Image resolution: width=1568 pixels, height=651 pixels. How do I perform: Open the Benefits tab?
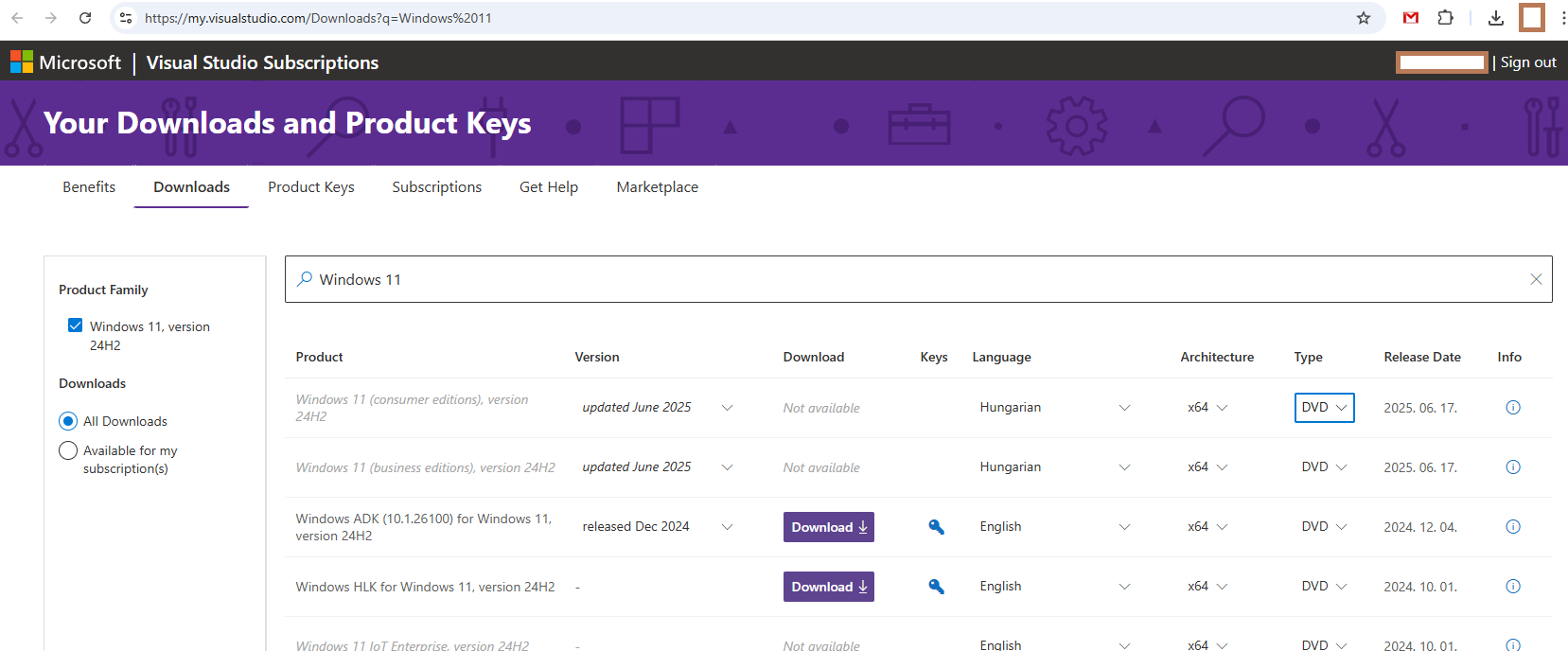89,187
